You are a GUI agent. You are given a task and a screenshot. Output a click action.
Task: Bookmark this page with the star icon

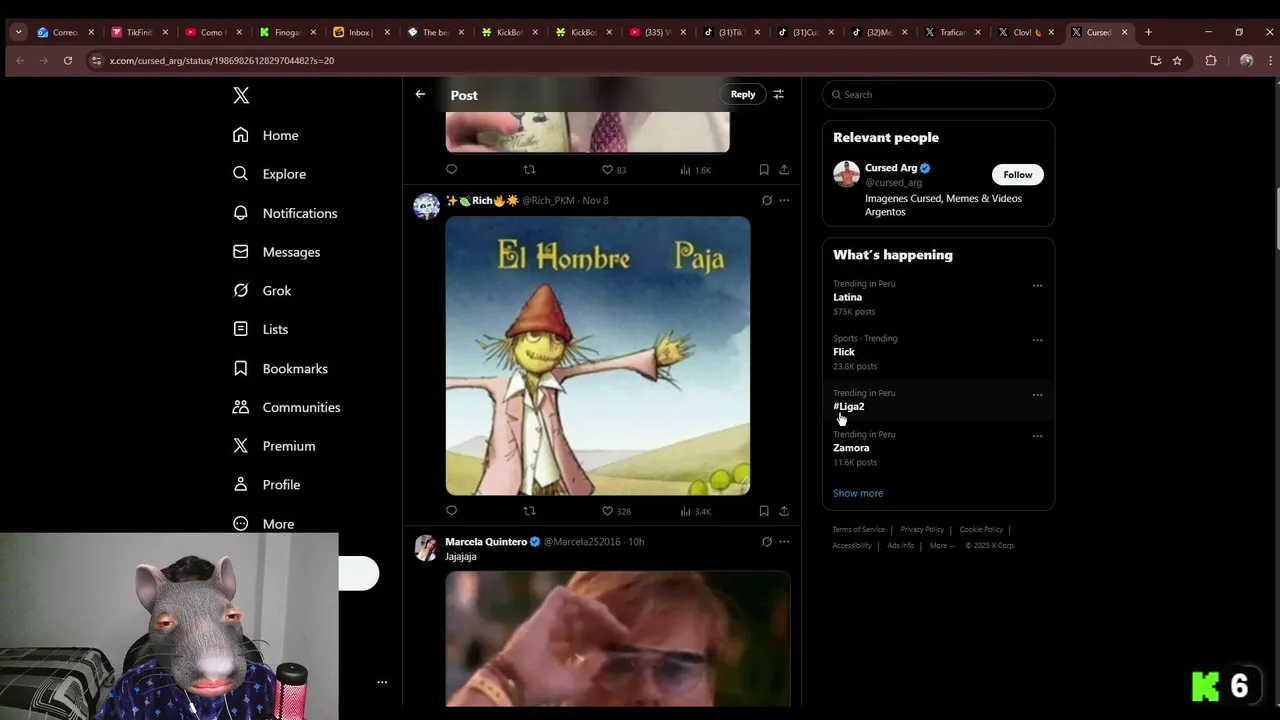(1177, 60)
